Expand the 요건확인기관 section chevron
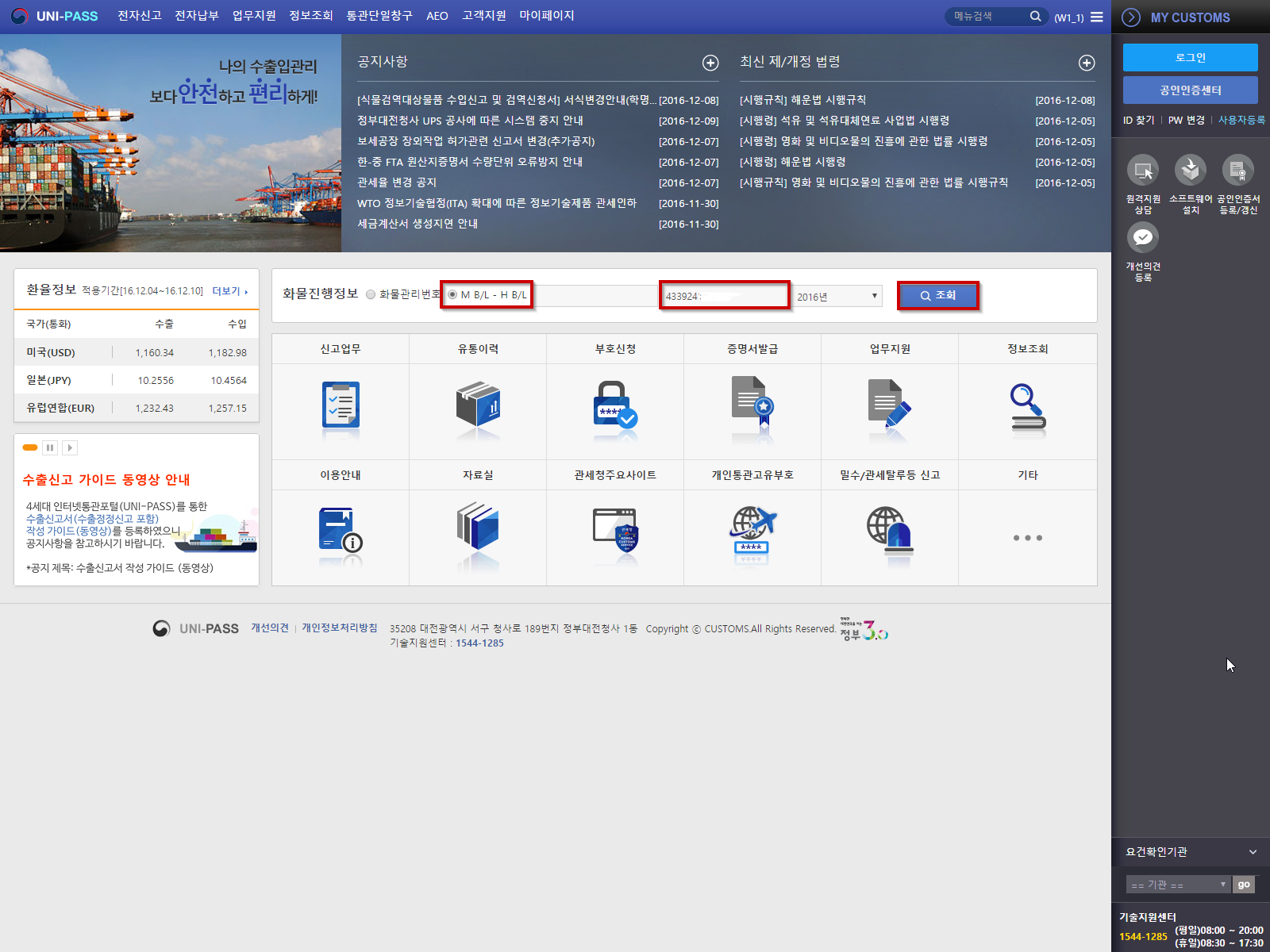Viewport: 1270px width, 952px height. click(x=1253, y=852)
